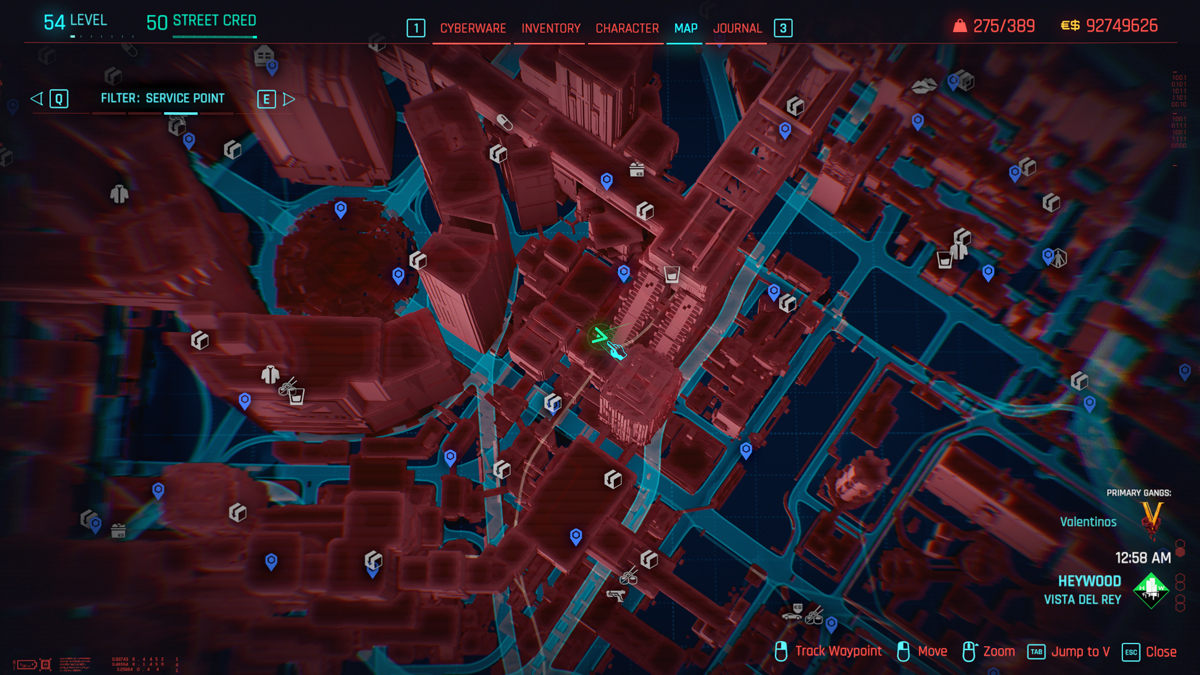
Task: Click Jump to V prompt
Action: pyautogui.click(x=1079, y=651)
